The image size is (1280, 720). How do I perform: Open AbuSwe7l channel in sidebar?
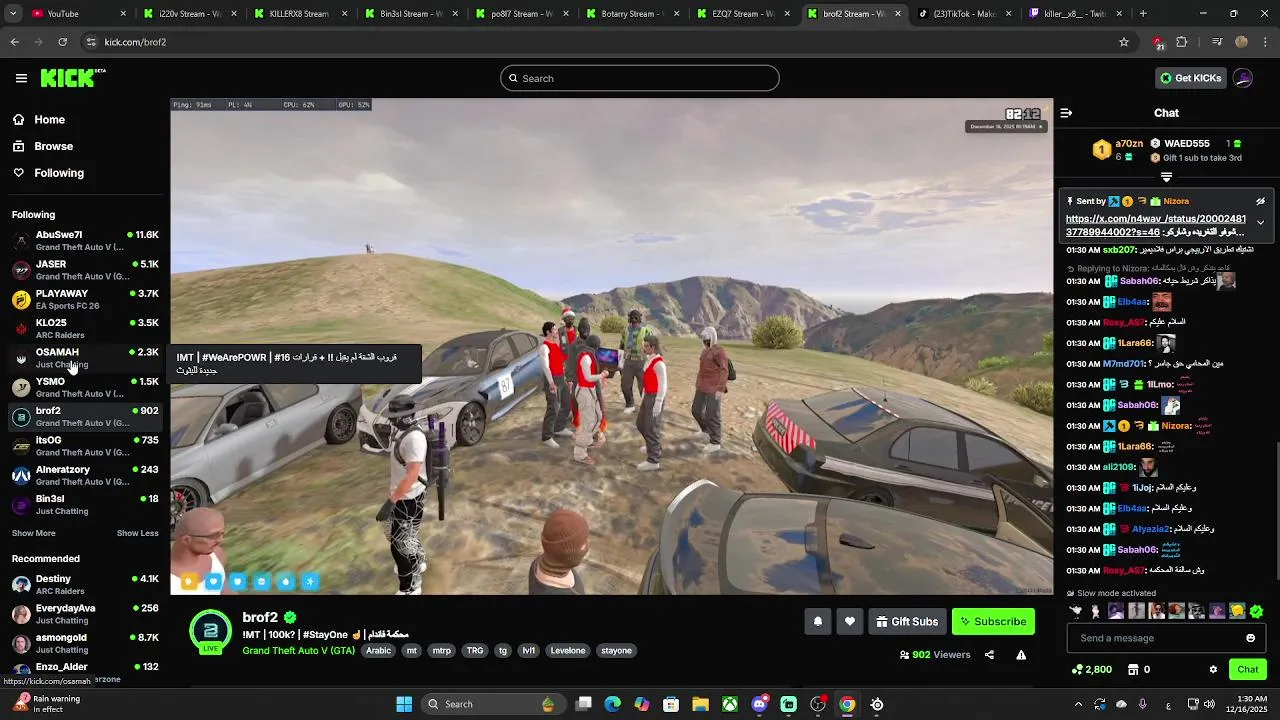coord(85,241)
